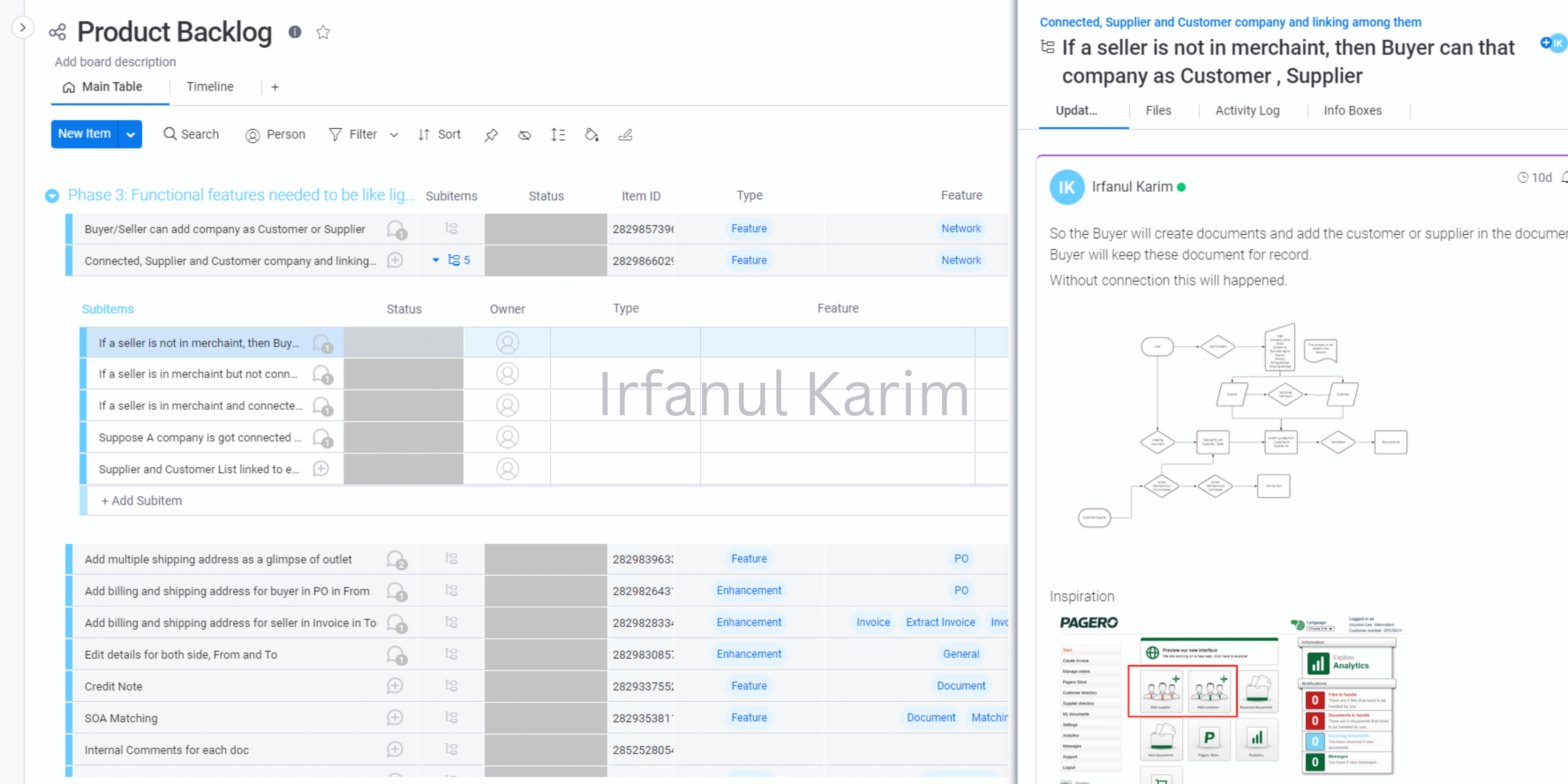Open updates for Buyer/Seller can add company row
The image size is (1568, 784).
[x=397, y=230]
